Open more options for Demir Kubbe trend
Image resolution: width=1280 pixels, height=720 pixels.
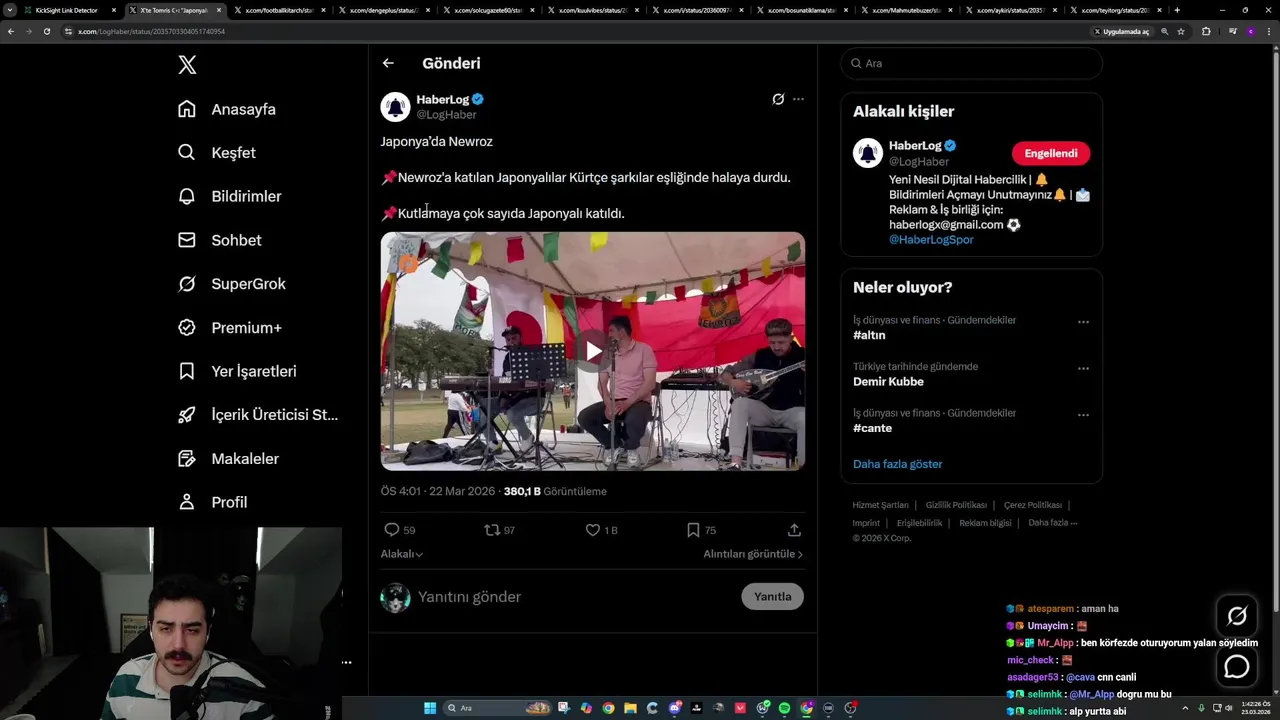(1083, 368)
